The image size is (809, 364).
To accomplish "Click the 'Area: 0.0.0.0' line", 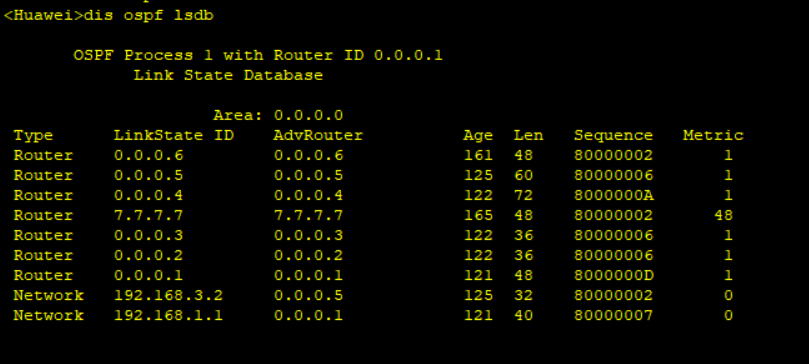I will (x=278, y=115).
